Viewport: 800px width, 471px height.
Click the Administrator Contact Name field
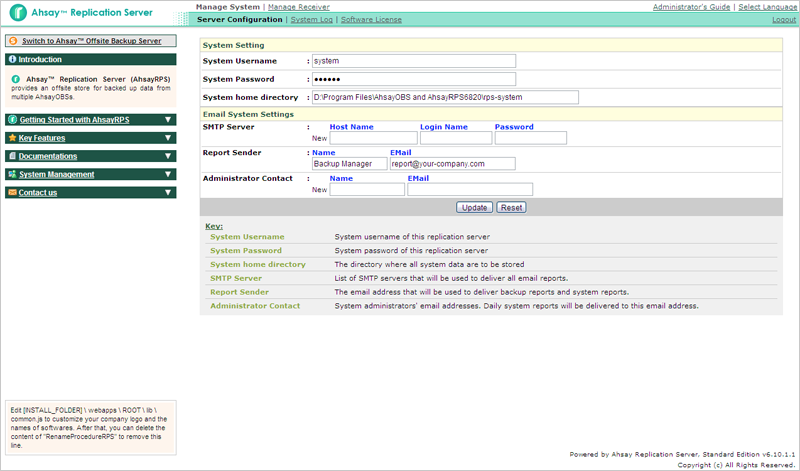click(367, 189)
